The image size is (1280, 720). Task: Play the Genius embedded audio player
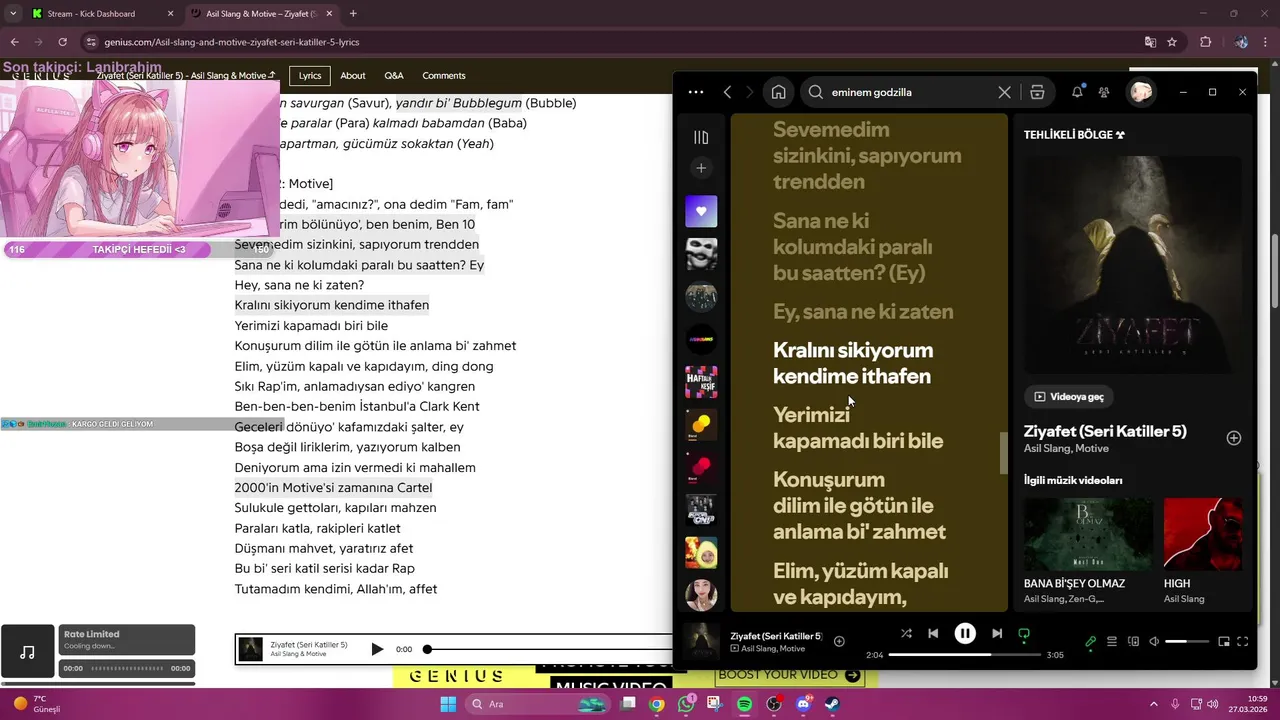click(x=377, y=649)
